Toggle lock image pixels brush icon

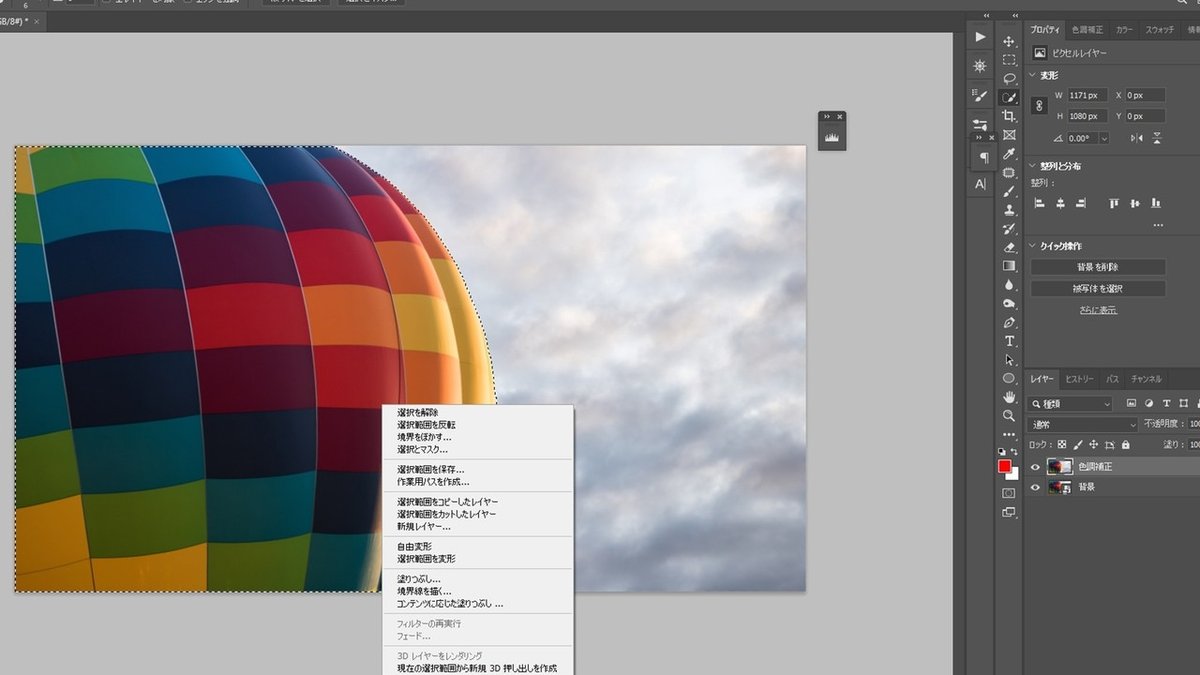[x=1078, y=445]
